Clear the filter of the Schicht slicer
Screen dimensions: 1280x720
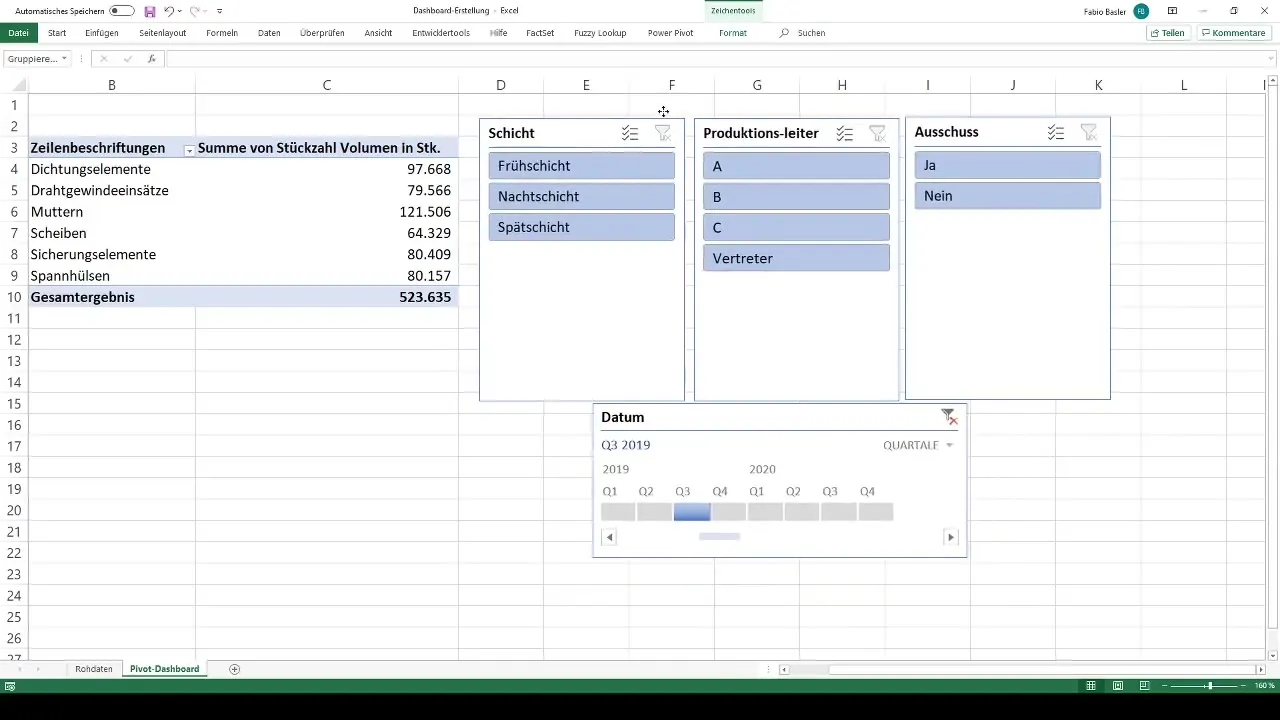(x=663, y=133)
